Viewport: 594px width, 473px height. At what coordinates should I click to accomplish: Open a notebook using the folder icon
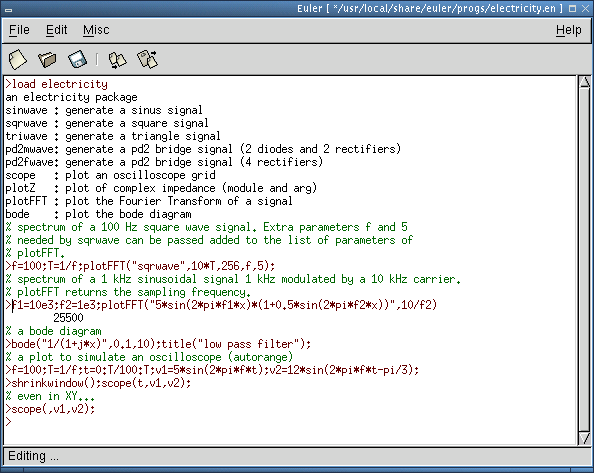(47, 59)
